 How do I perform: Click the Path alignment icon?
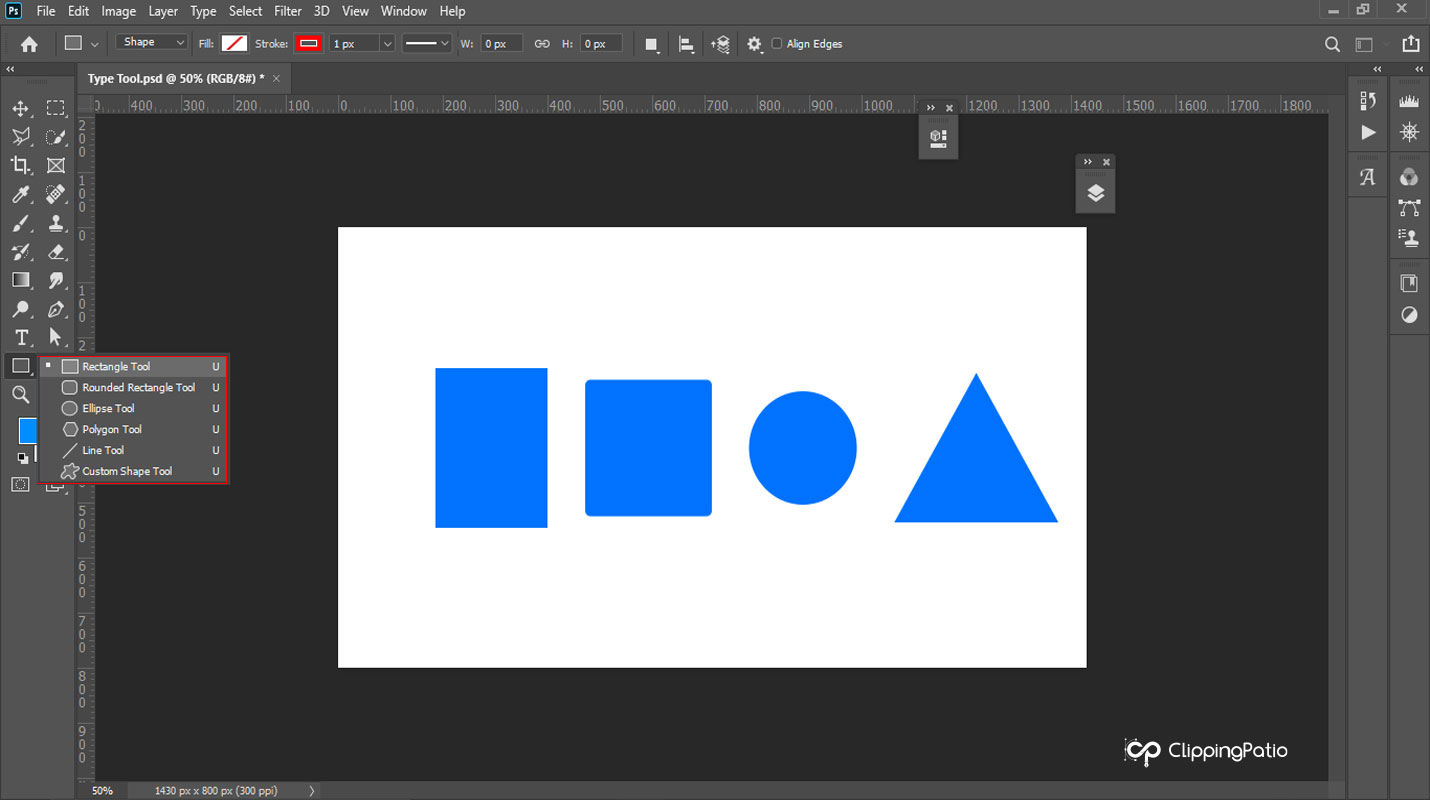pyautogui.click(x=687, y=44)
